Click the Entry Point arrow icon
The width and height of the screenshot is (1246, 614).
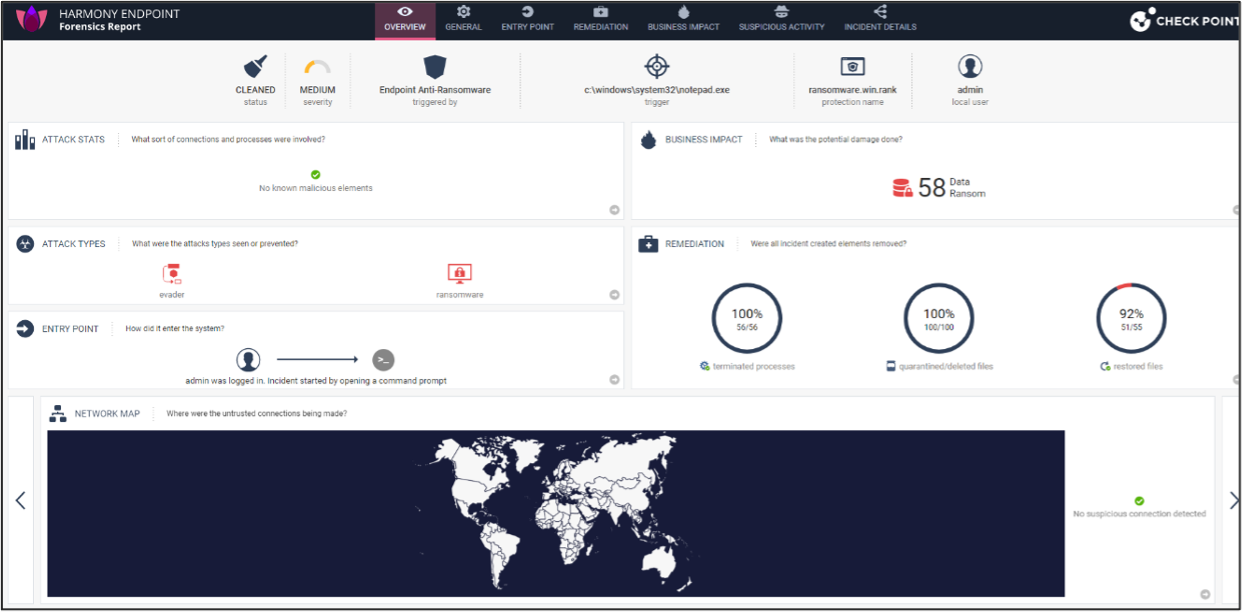(x=25, y=329)
